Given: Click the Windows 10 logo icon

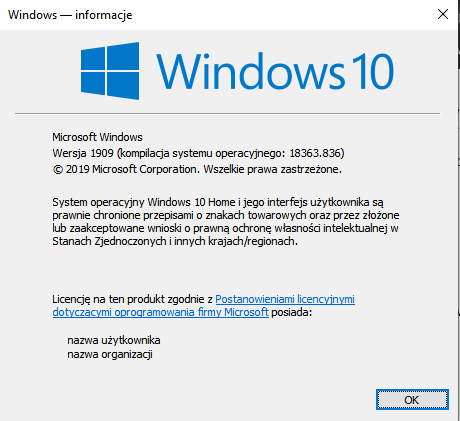Looking at the screenshot, I should [110, 71].
